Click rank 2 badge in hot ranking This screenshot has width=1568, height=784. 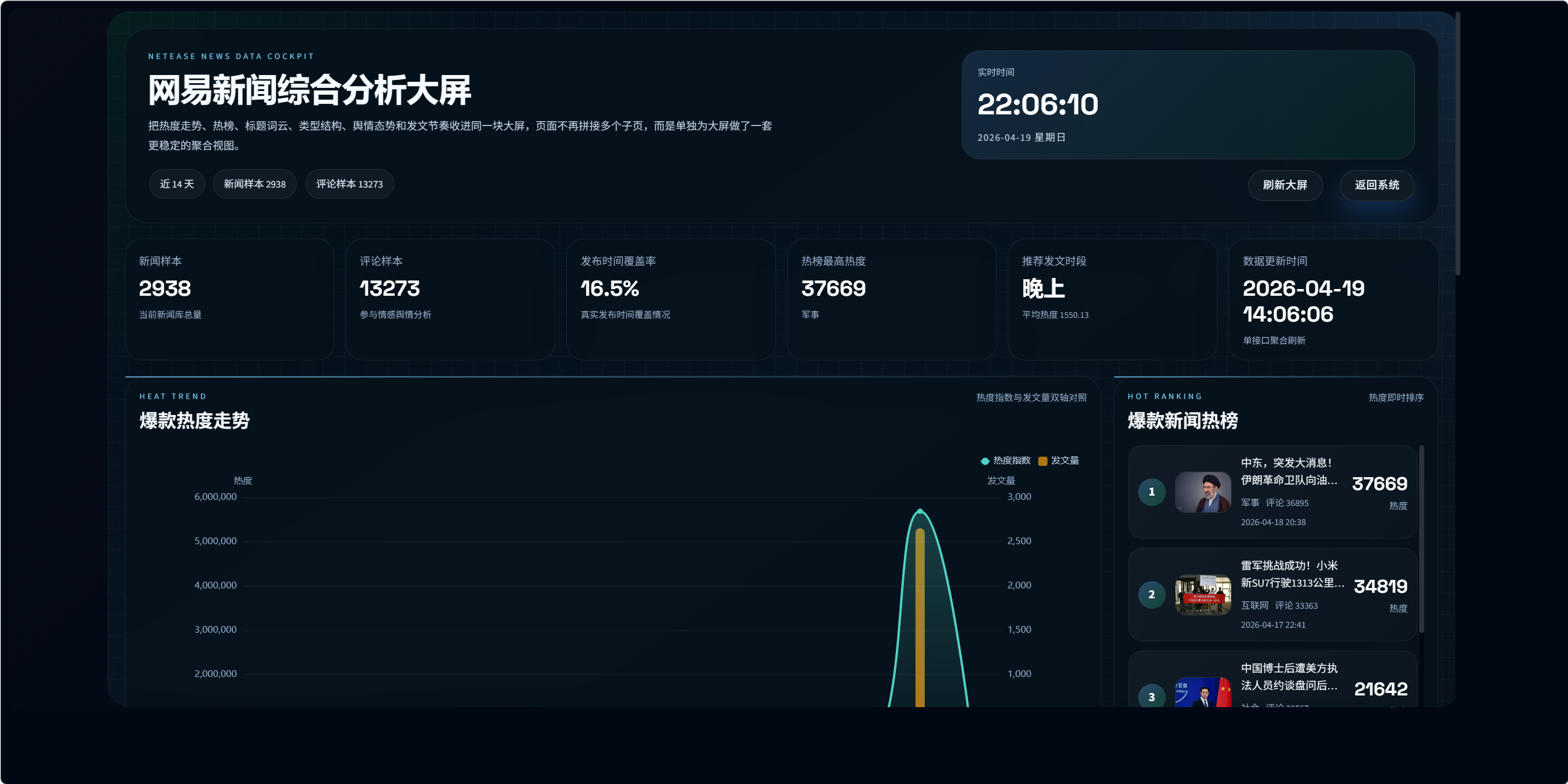tap(1151, 595)
